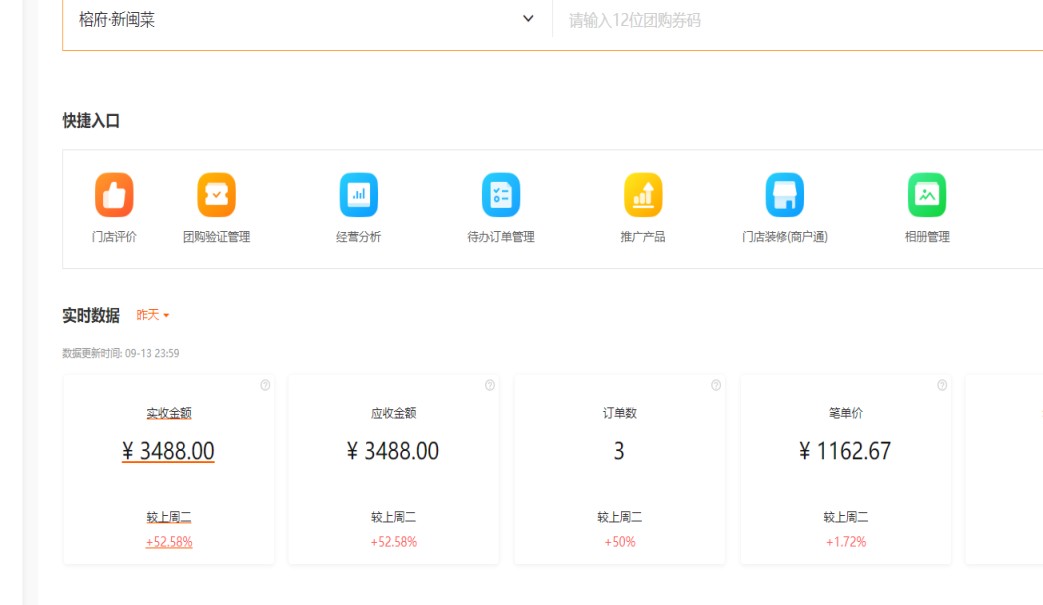1043x605 pixels.
Task: Click the +52.58% link under 实收金额
Action: (169, 542)
